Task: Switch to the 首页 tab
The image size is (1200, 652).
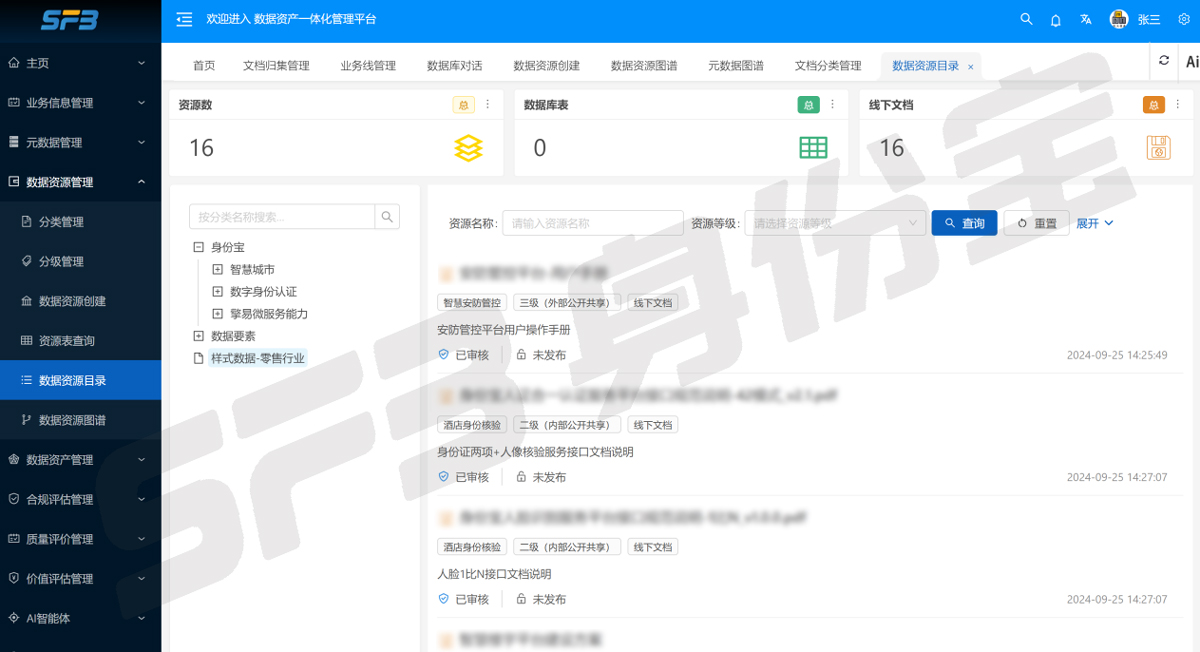Action: (204, 66)
